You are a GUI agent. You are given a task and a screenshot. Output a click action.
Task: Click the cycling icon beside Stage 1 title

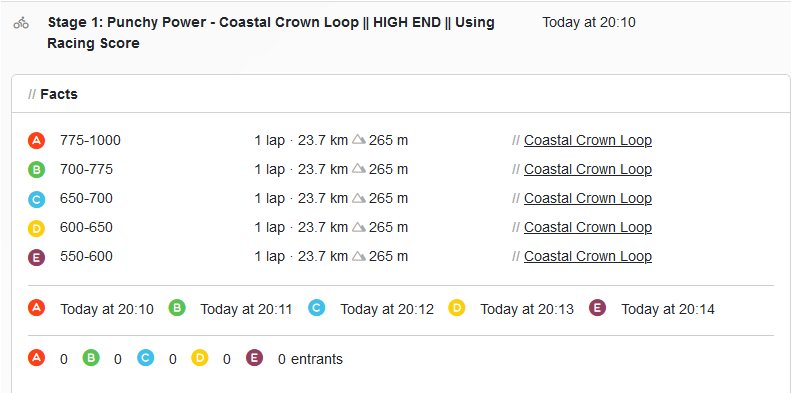point(21,23)
